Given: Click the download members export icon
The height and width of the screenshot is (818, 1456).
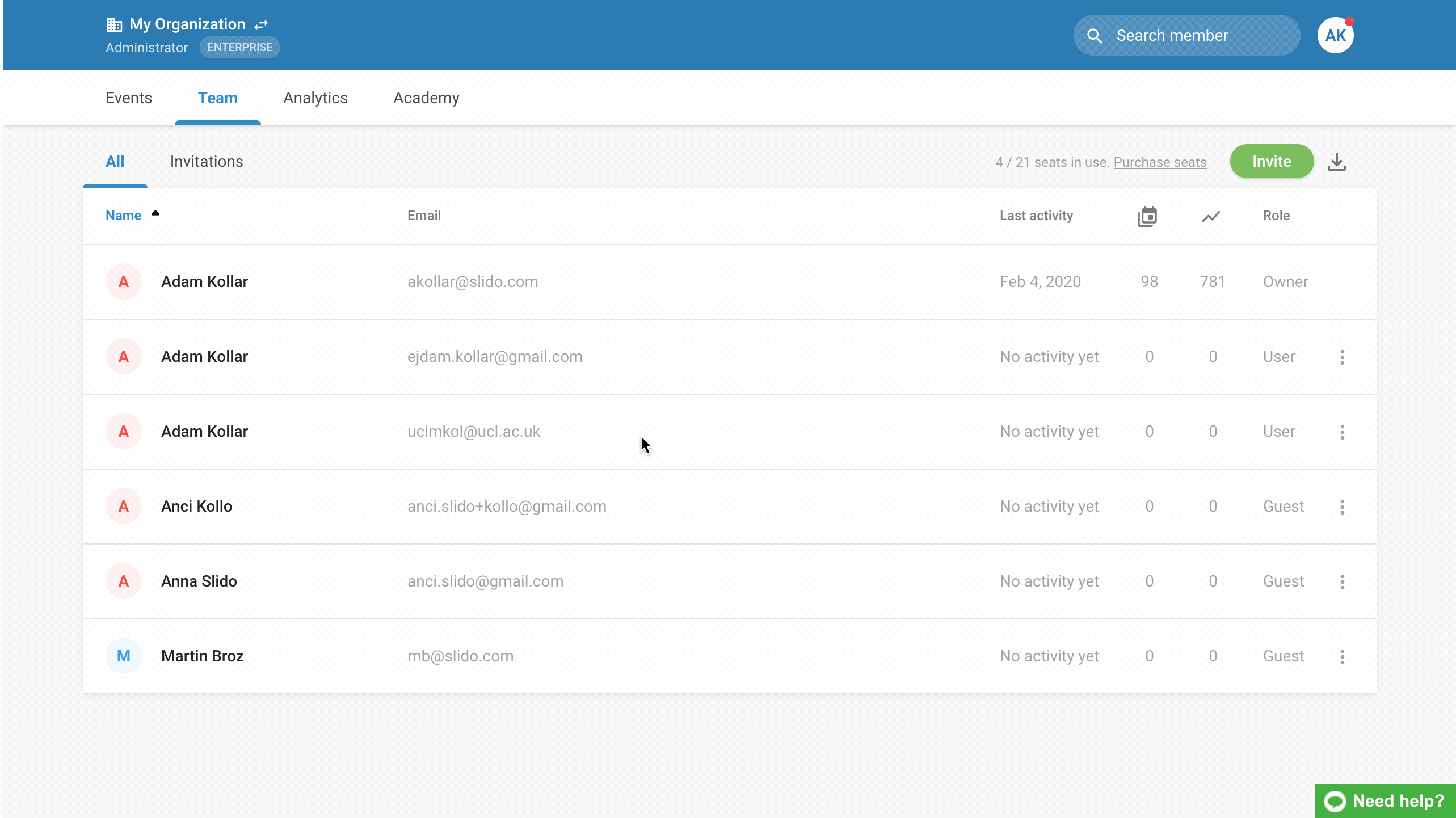Looking at the screenshot, I should point(1336,162).
